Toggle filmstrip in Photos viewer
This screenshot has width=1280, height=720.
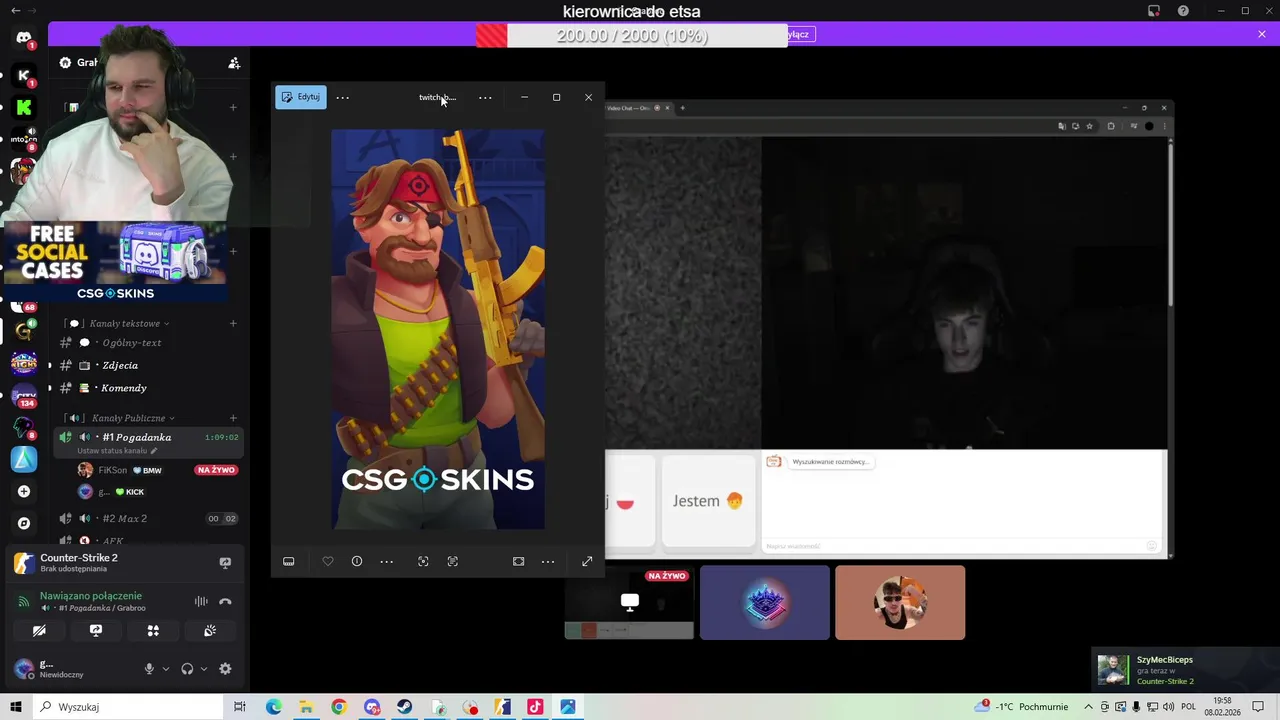tap(289, 562)
